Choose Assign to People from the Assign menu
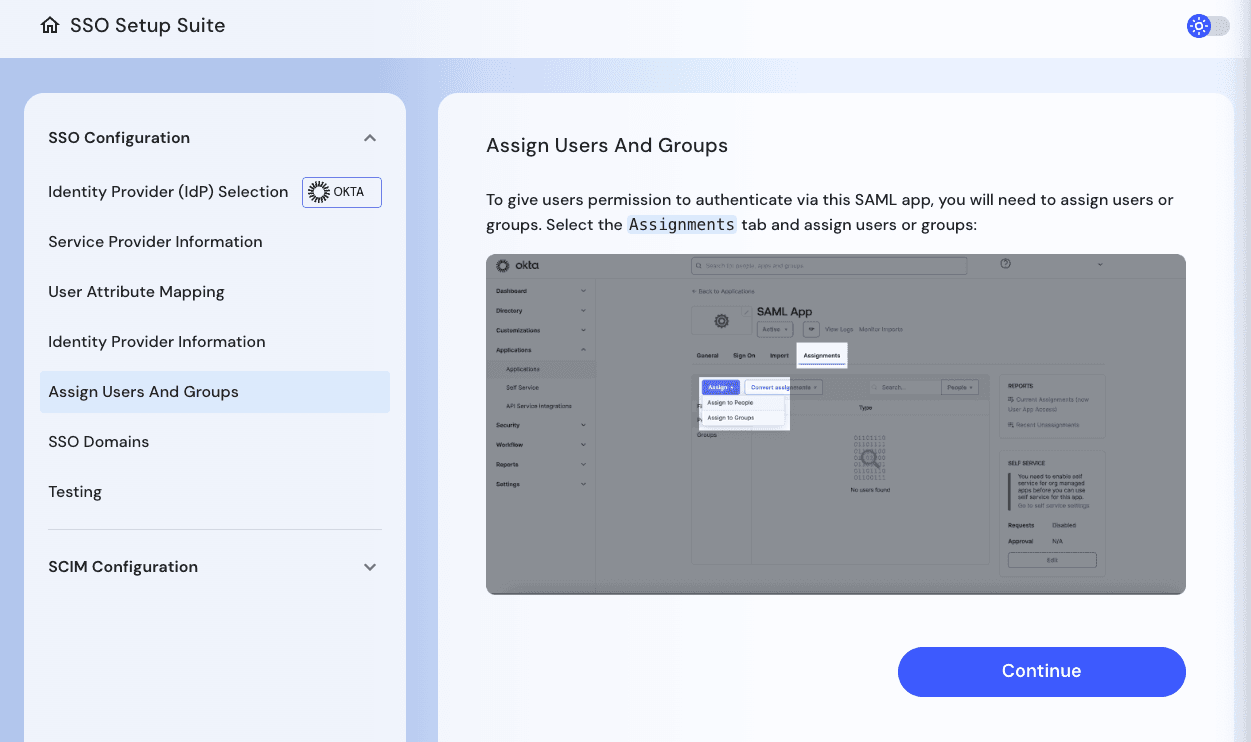Viewport: 1251px width, 742px height. pos(730,403)
